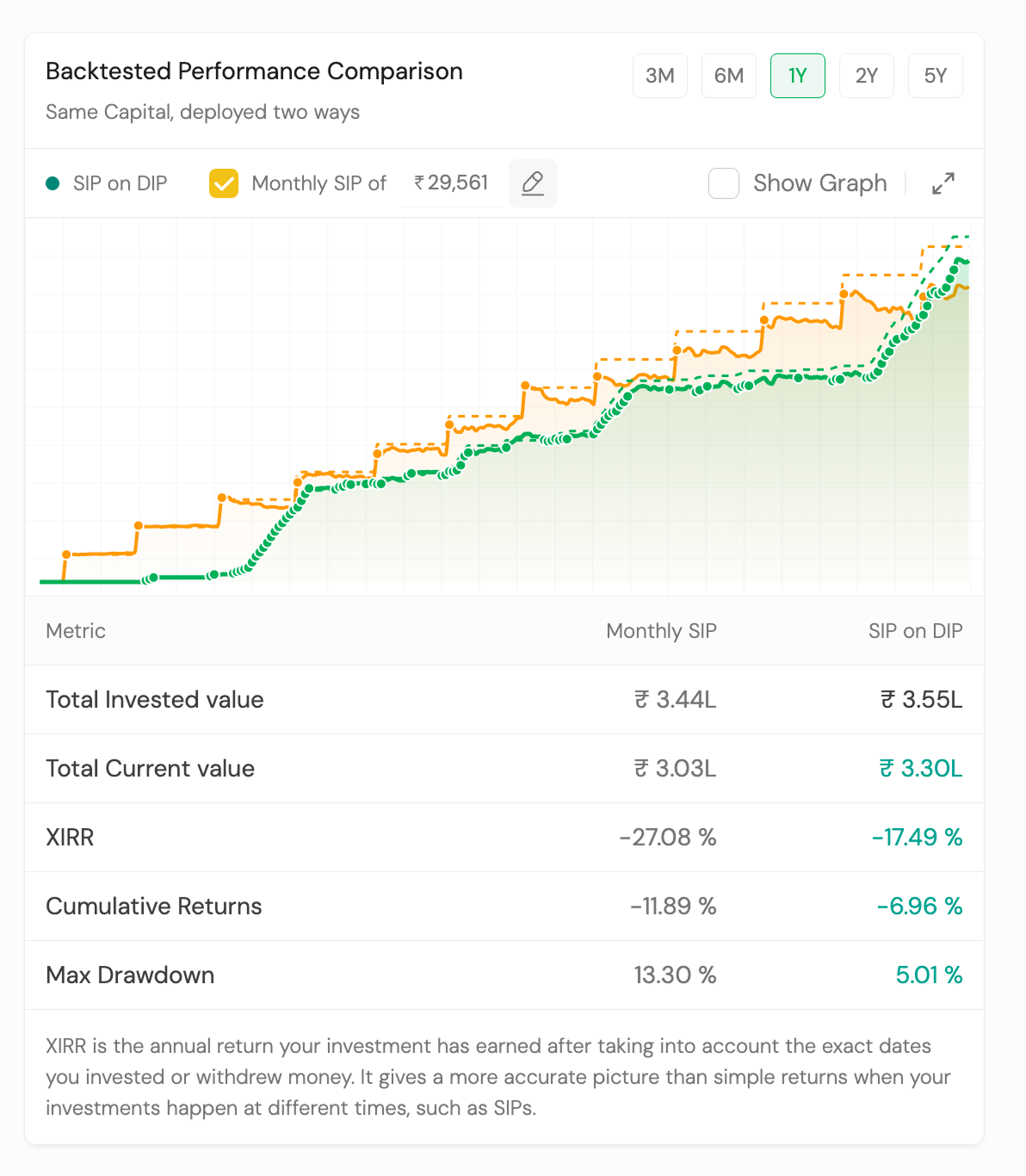Click the 'XIRR' row label
Image resolution: width=1026 pixels, height=1176 pixels.
[70, 838]
